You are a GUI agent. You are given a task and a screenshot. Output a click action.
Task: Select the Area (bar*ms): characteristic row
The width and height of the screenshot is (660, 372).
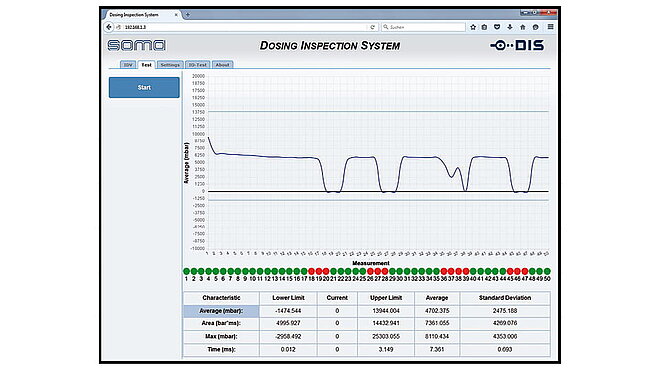point(221,323)
